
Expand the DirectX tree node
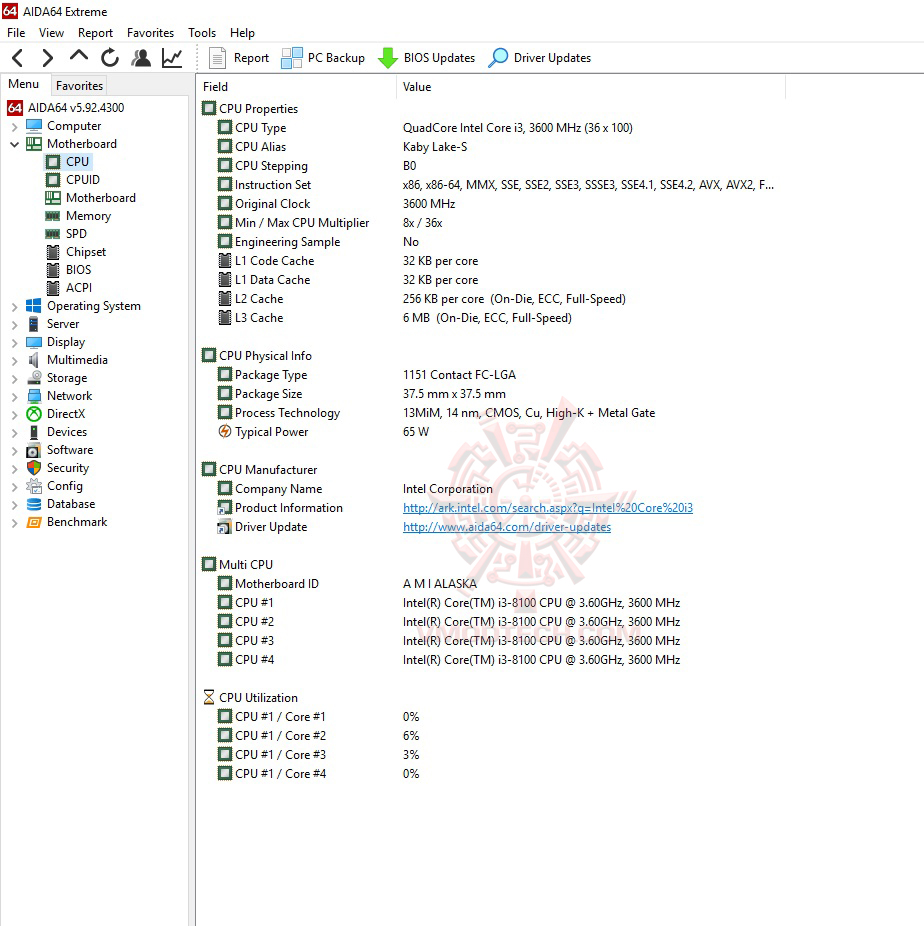15,415
